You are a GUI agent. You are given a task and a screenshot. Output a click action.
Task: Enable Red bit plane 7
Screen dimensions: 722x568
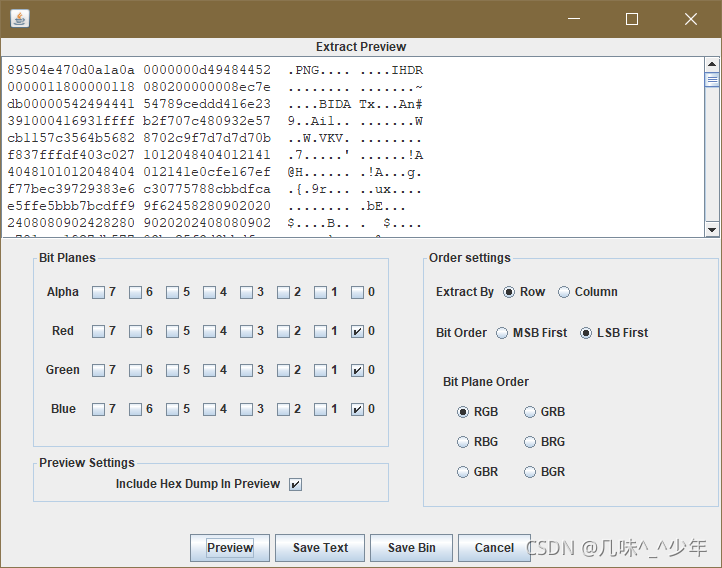[98, 331]
